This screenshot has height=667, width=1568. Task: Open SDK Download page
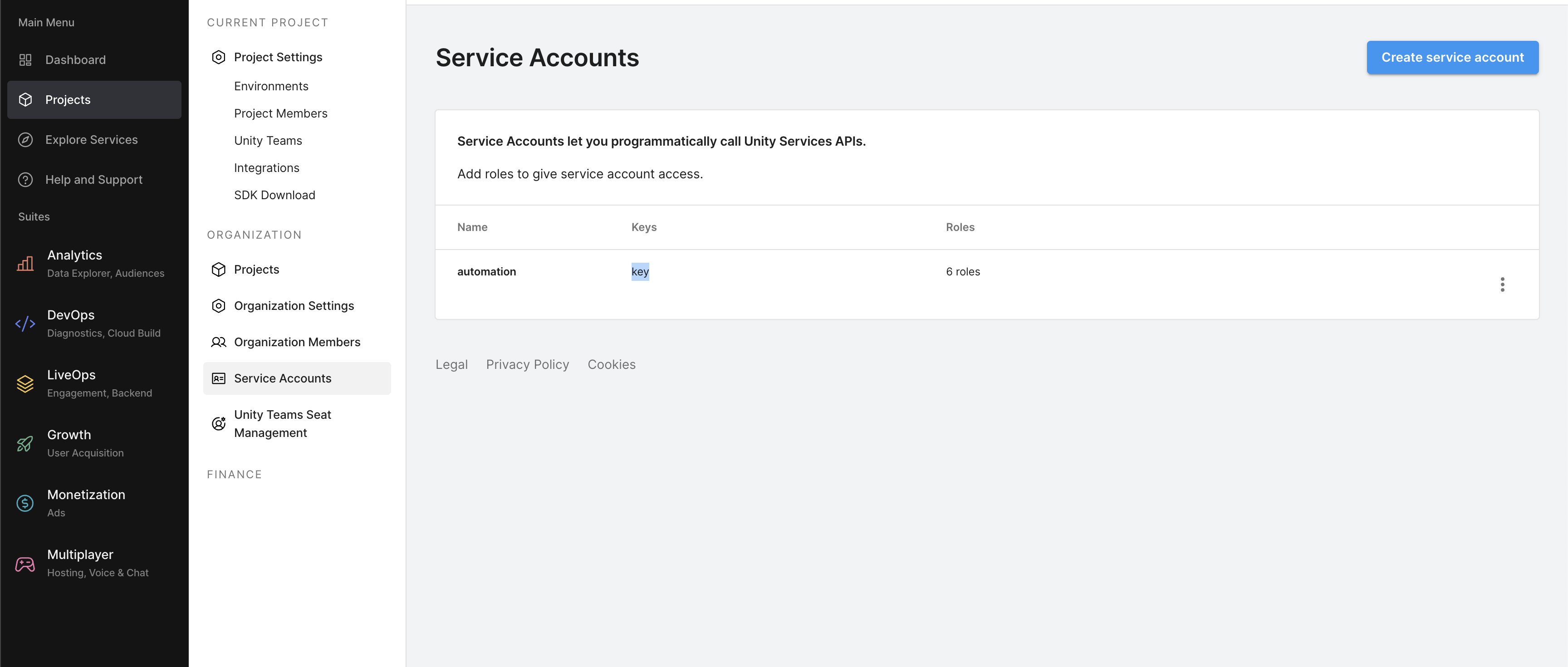(x=274, y=196)
